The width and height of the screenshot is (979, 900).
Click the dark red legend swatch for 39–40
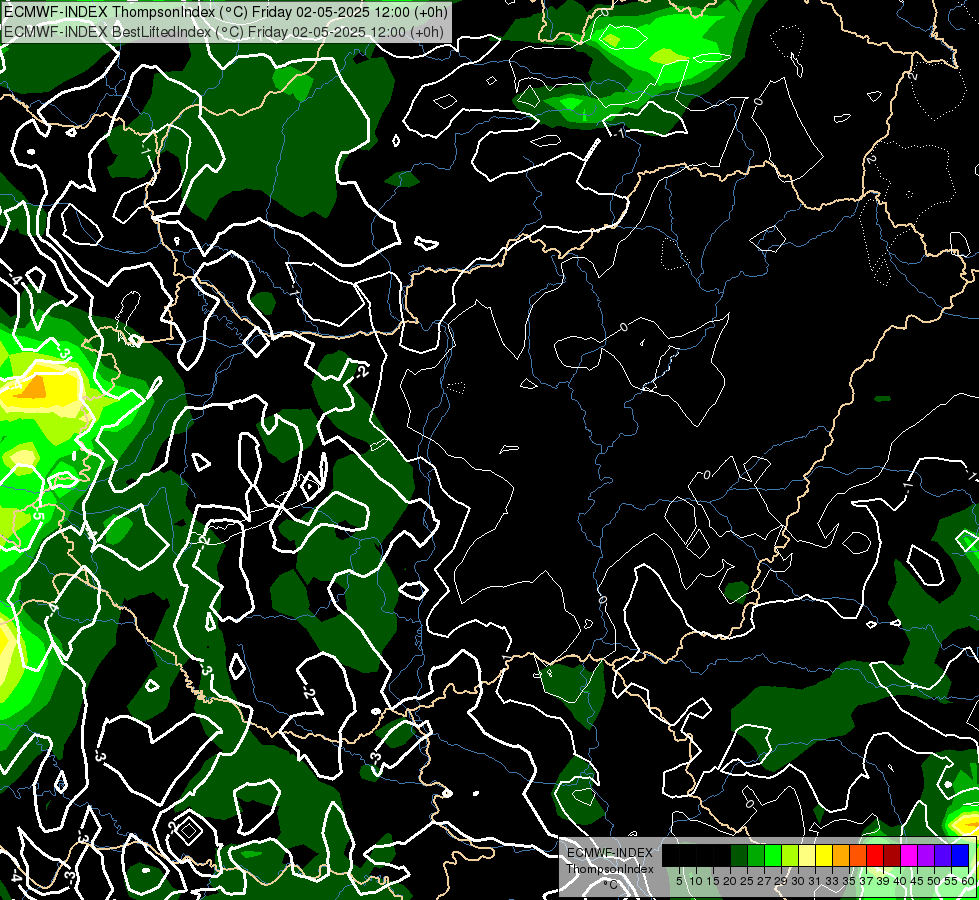[x=892, y=855]
